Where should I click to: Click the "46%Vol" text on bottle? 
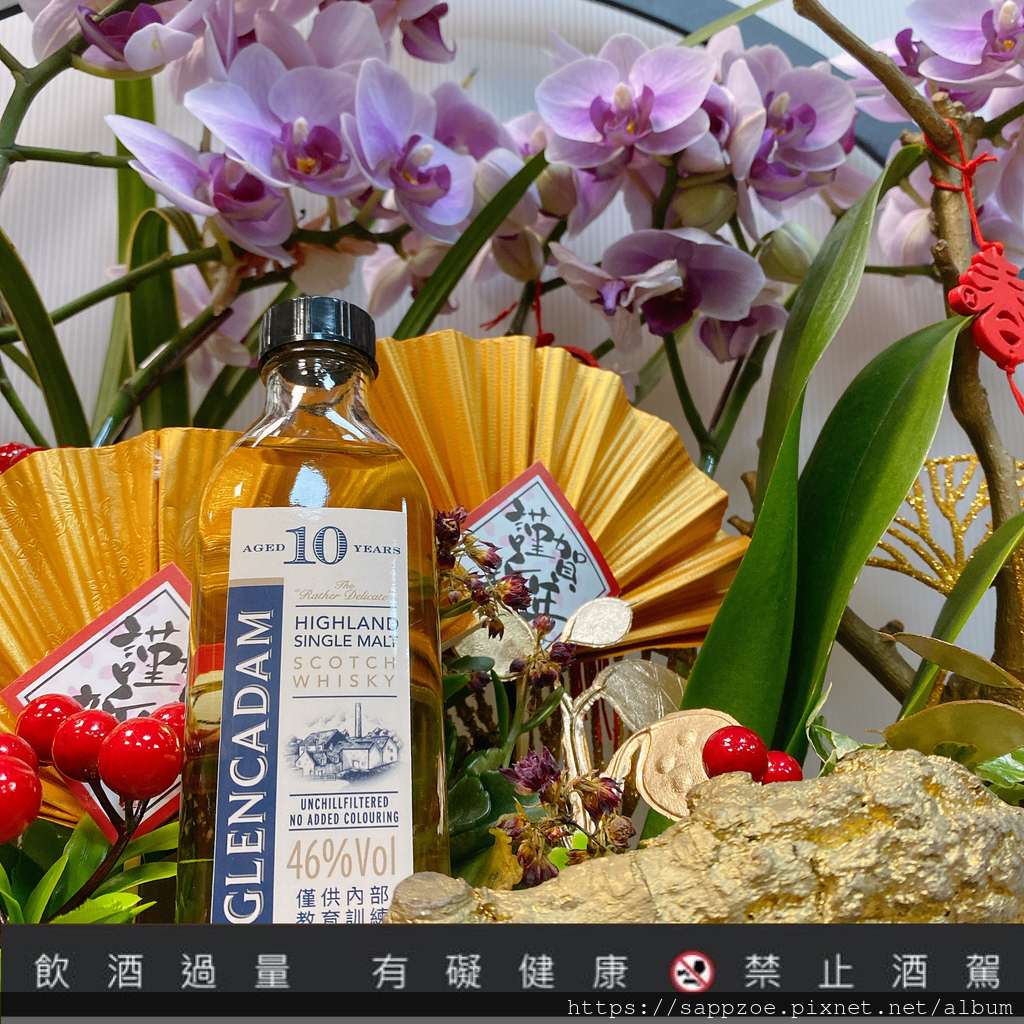pos(342,859)
